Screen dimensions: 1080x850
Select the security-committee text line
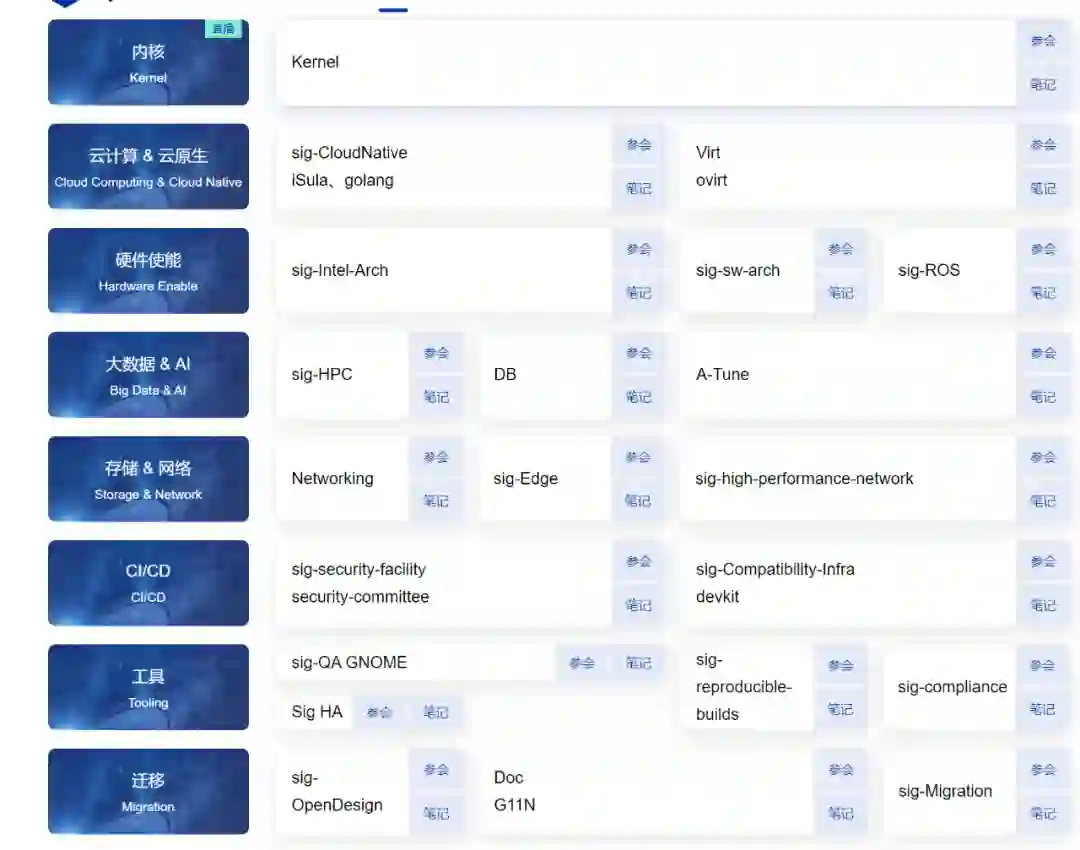tap(360, 597)
